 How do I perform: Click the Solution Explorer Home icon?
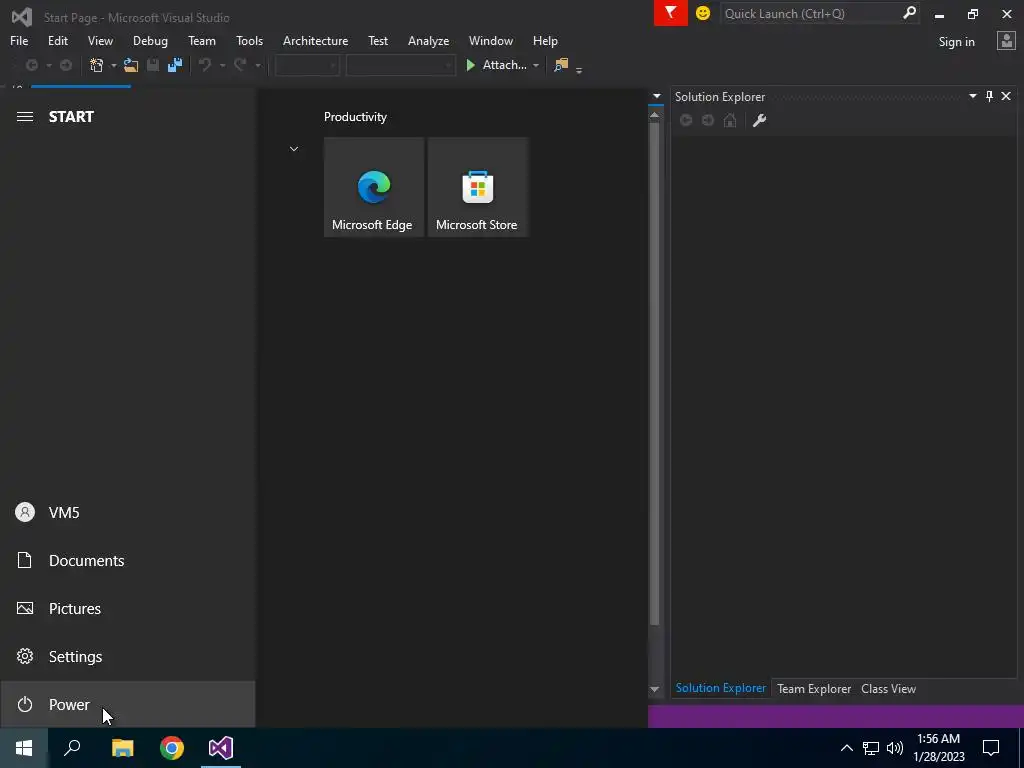(x=730, y=120)
